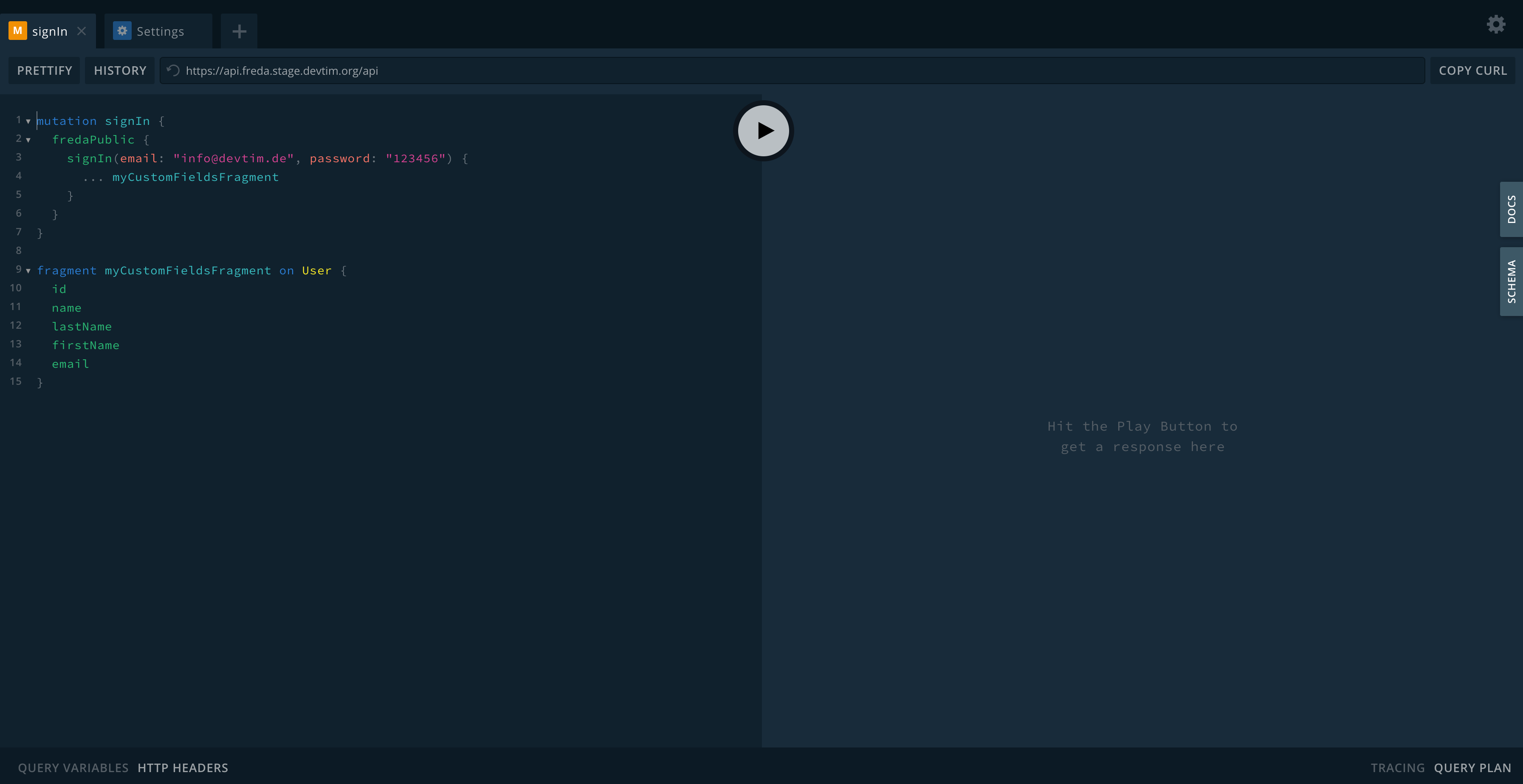Click the reload schema icon beside the URL
The width and height of the screenshot is (1523, 784).
pyautogui.click(x=172, y=71)
